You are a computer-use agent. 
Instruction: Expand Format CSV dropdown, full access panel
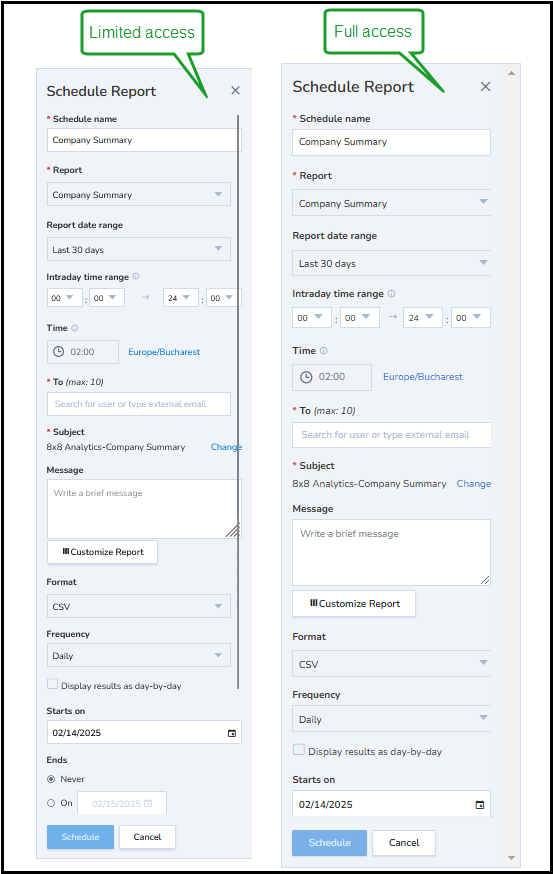click(391, 663)
